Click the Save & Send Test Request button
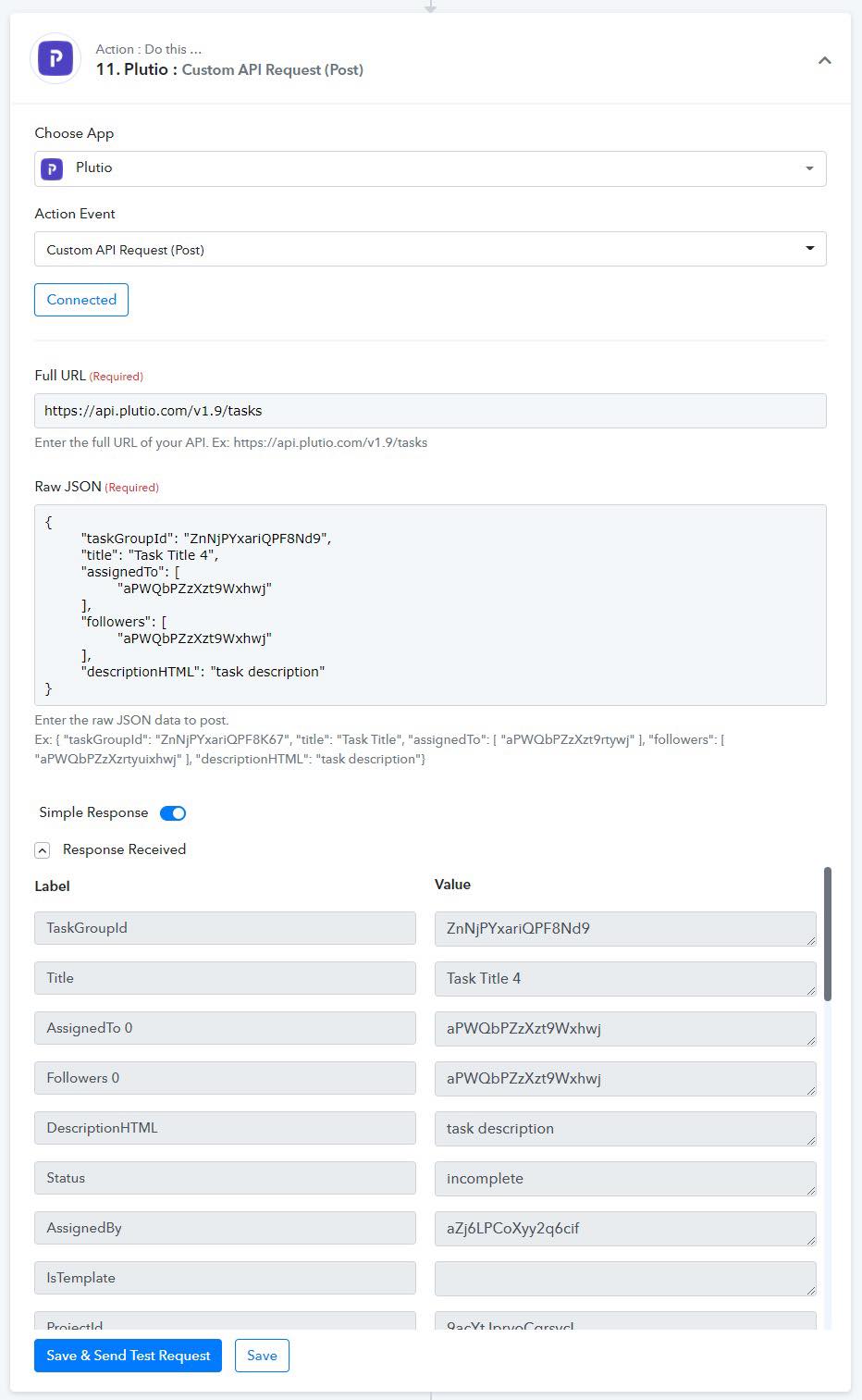The height and width of the screenshot is (1400, 862). [128, 1356]
